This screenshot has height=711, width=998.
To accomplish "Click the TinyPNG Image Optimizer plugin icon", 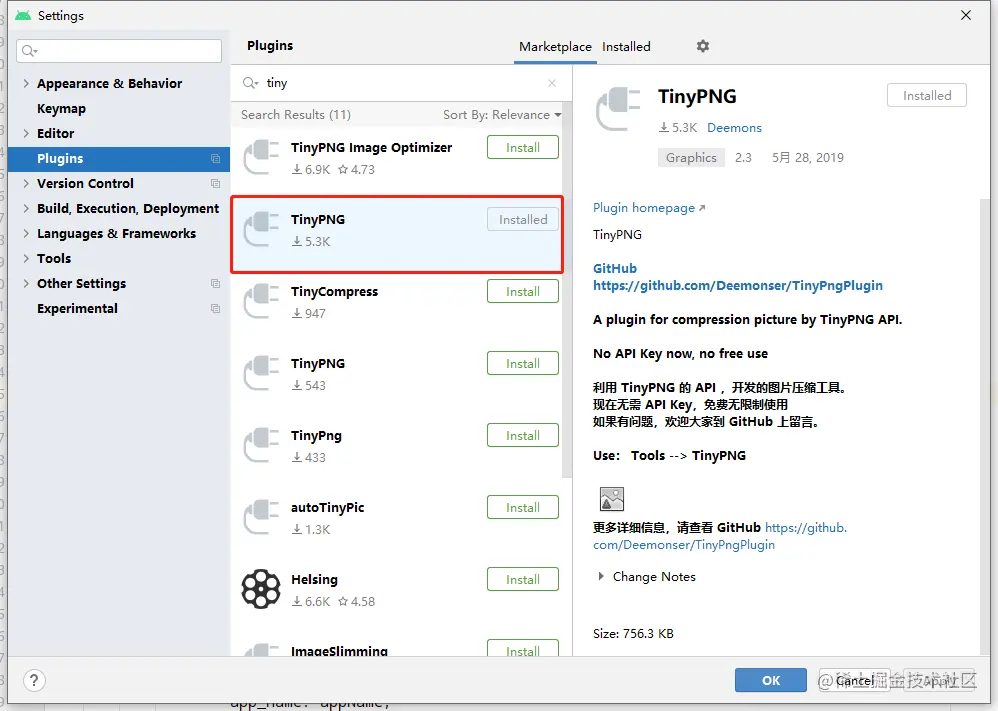I will point(261,157).
